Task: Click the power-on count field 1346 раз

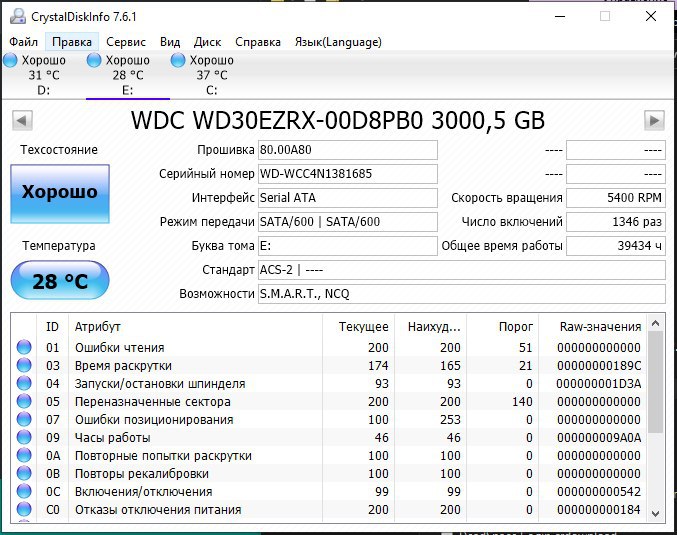Action: click(x=616, y=222)
